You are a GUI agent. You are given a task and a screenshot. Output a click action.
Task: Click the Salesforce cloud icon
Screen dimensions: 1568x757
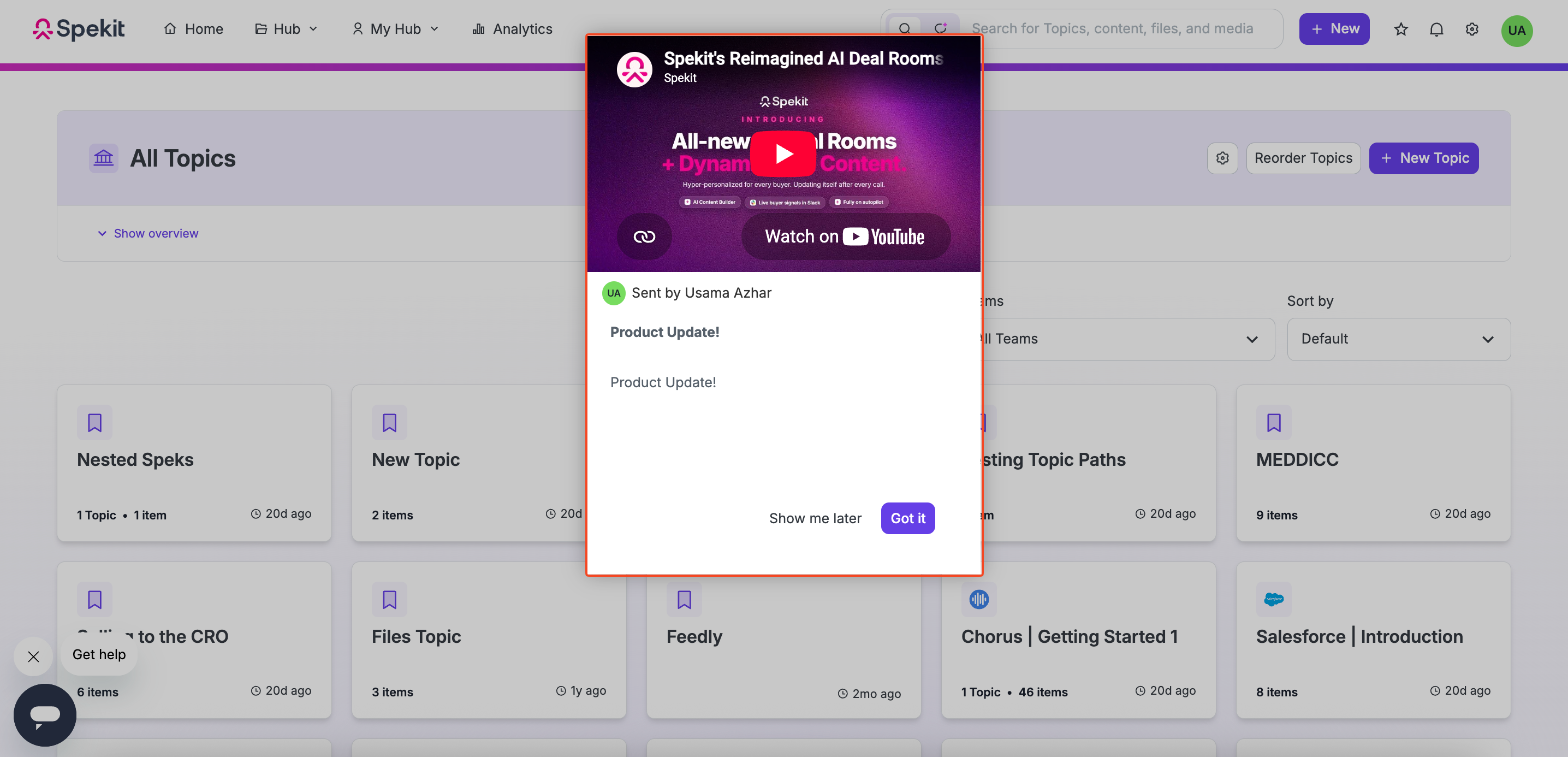click(x=1273, y=600)
